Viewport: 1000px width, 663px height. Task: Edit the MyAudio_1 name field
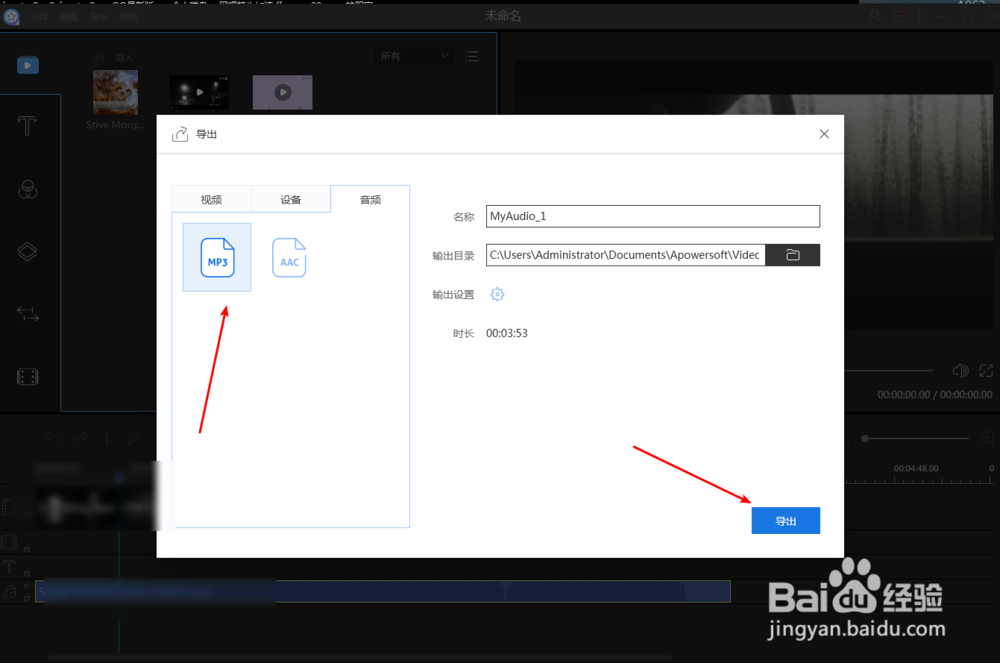pos(652,216)
